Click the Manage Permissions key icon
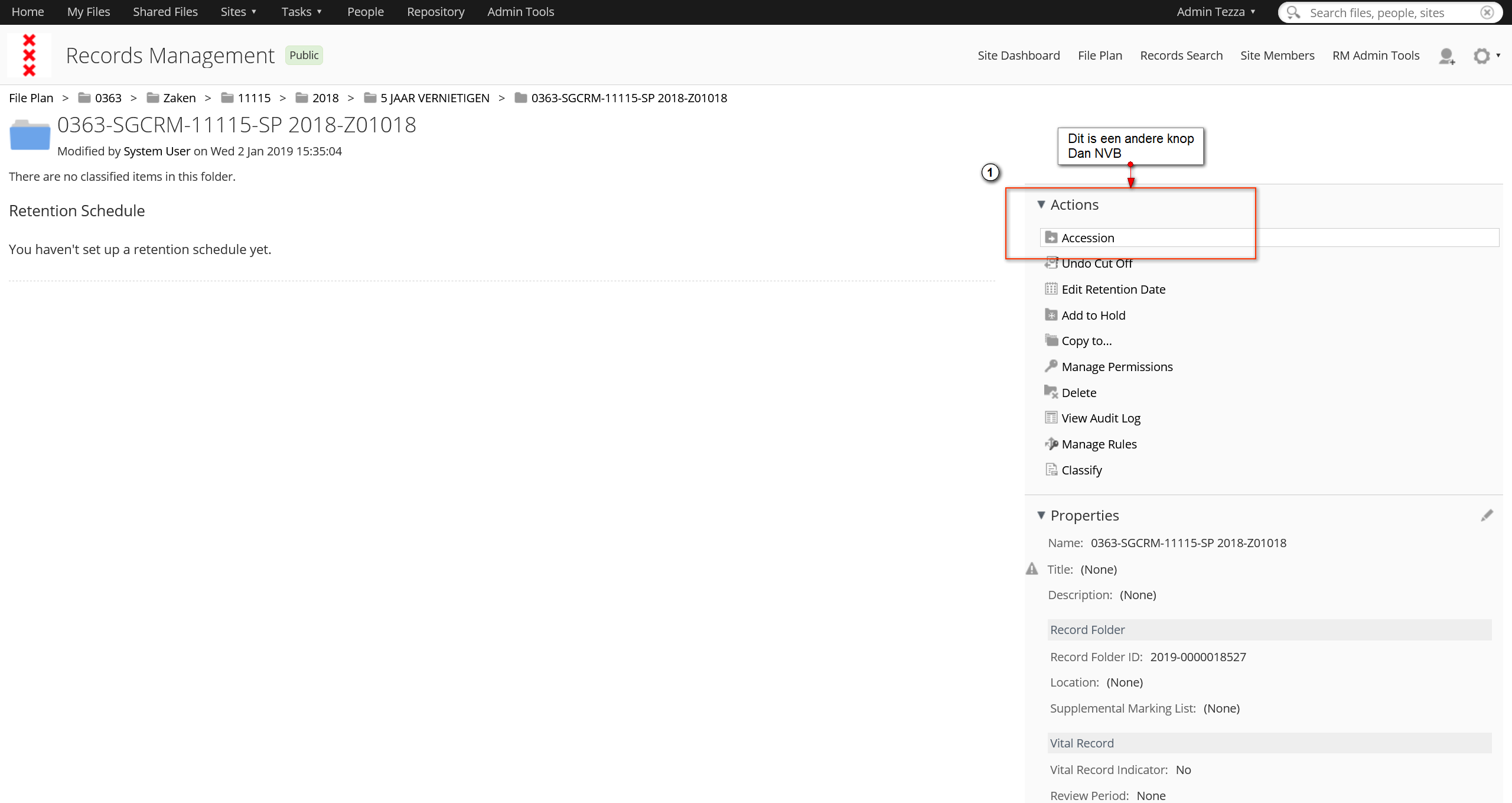The image size is (1512, 803). [1051, 366]
